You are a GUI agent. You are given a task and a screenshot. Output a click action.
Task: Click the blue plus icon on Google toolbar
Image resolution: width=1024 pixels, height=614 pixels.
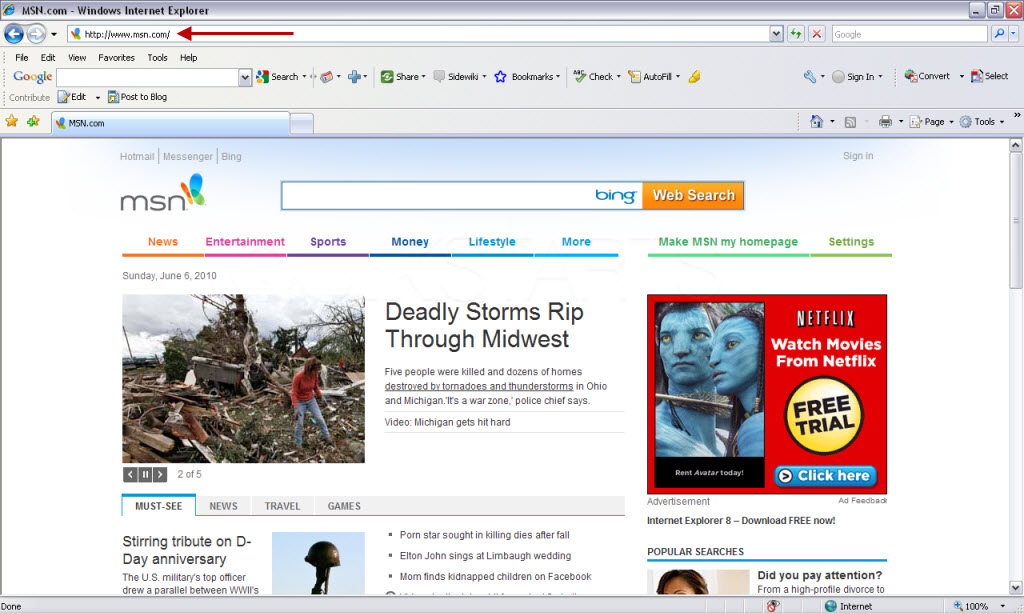coord(354,76)
